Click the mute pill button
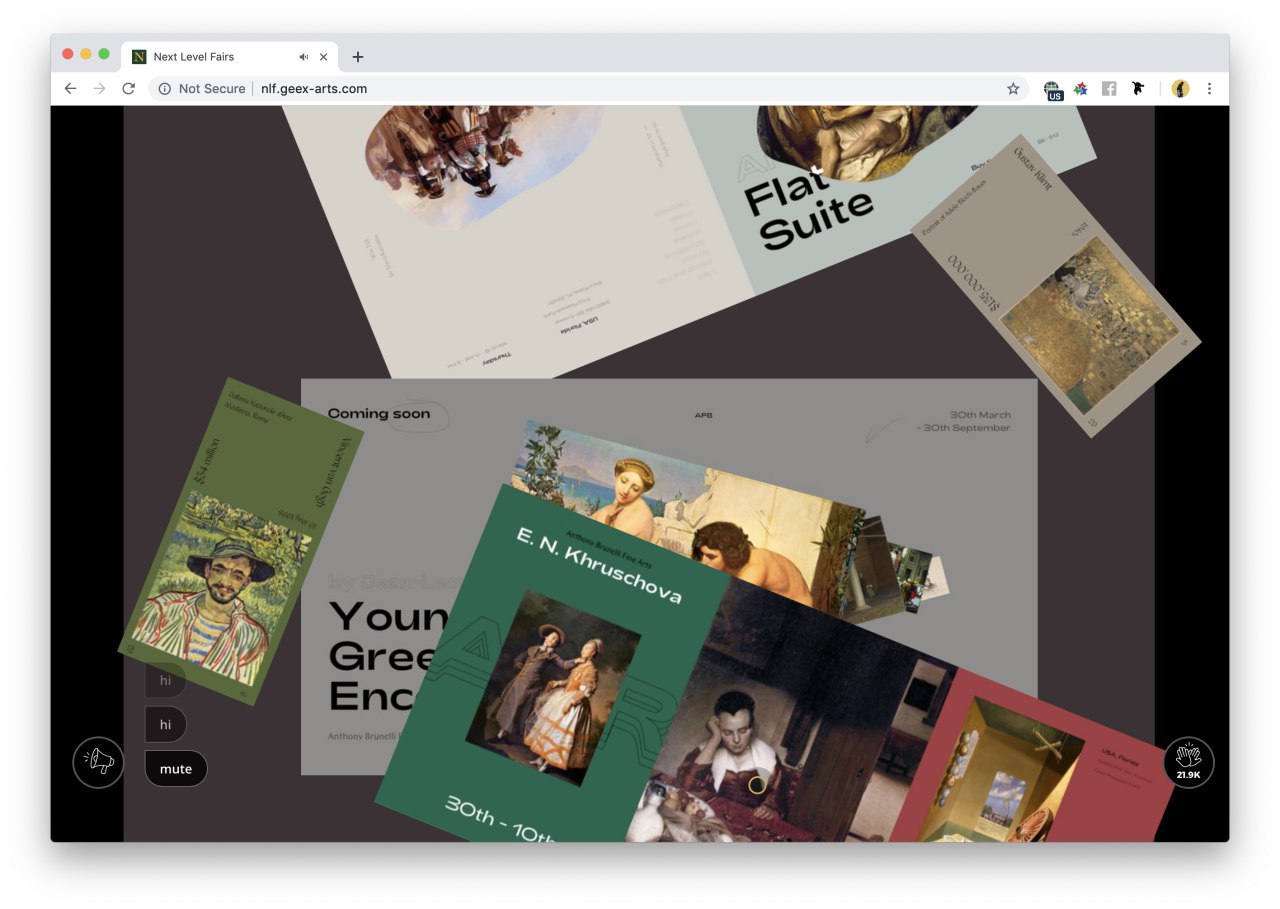This screenshot has width=1280, height=909. 176,769
